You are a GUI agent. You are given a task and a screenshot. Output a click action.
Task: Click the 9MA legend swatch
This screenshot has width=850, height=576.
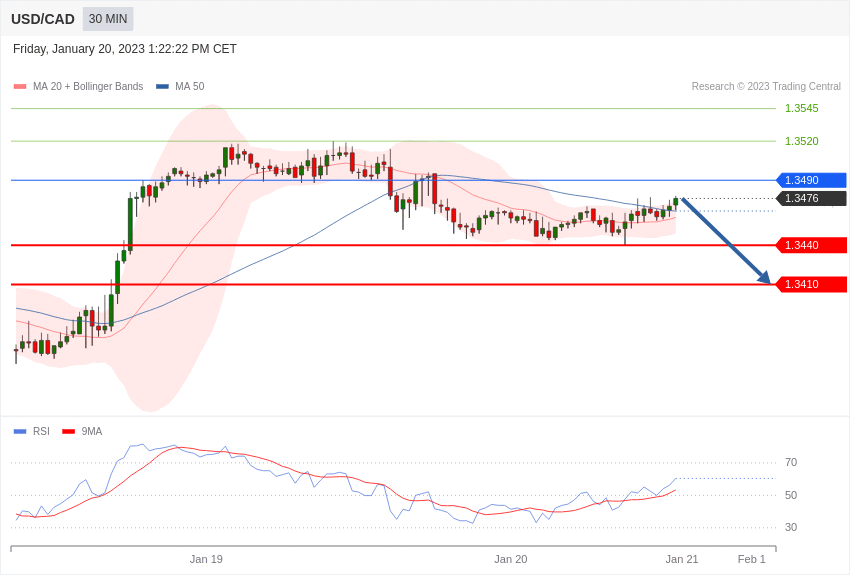[x=68, y=431]
